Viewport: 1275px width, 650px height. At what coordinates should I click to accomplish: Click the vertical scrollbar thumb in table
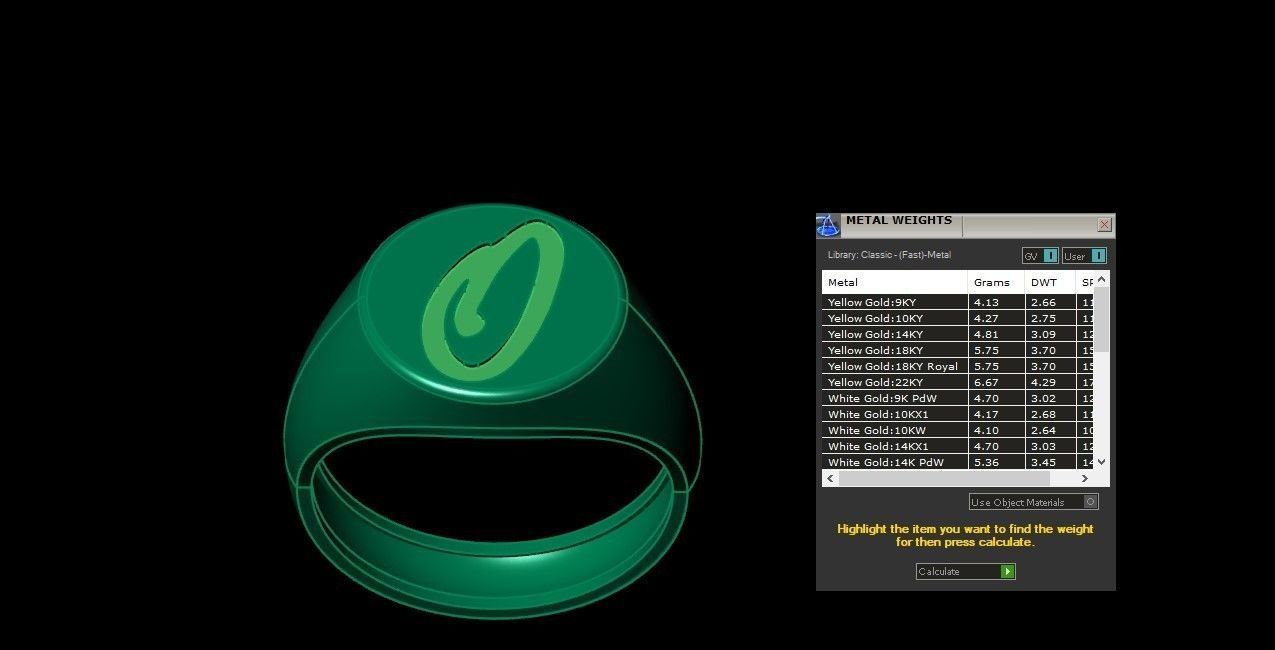(x=1102, y=320)
